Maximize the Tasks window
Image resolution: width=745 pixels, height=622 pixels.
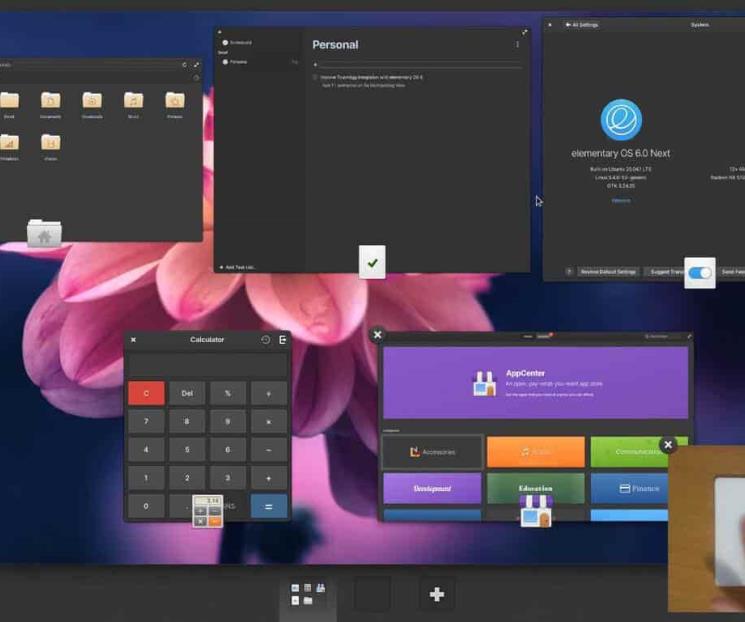525,32
